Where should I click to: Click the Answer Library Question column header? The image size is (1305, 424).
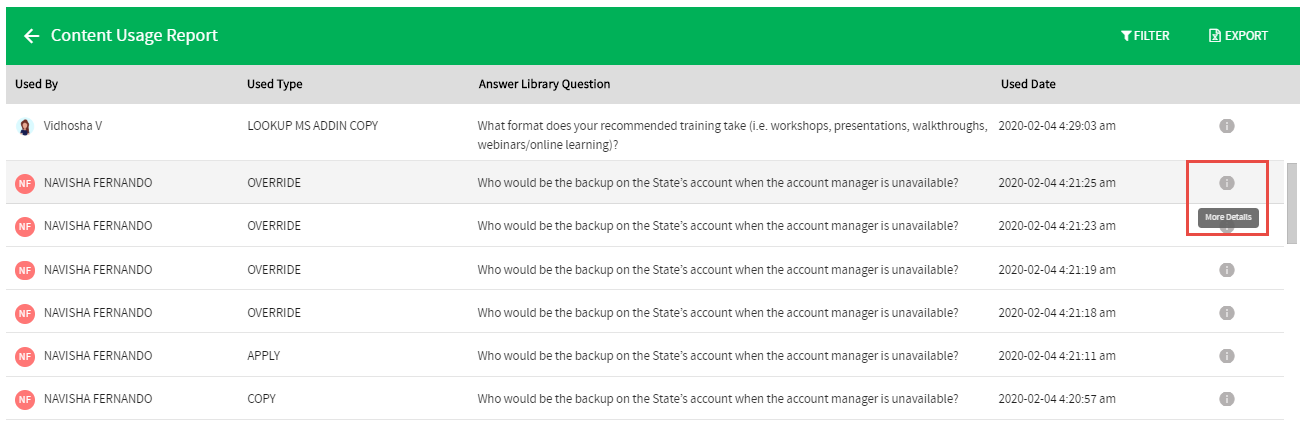tap(544, 84)
